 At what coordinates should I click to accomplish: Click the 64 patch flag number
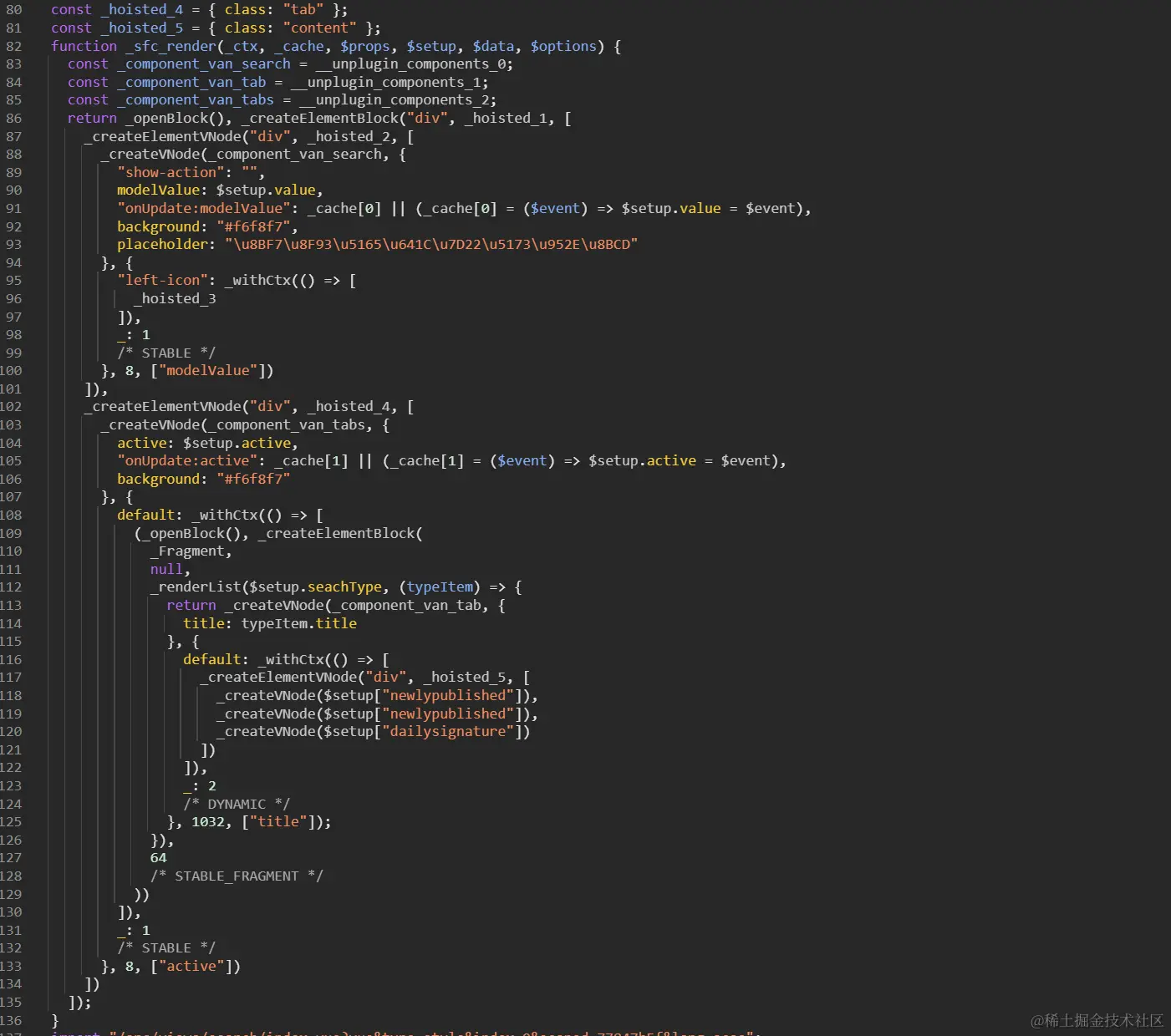159,858
